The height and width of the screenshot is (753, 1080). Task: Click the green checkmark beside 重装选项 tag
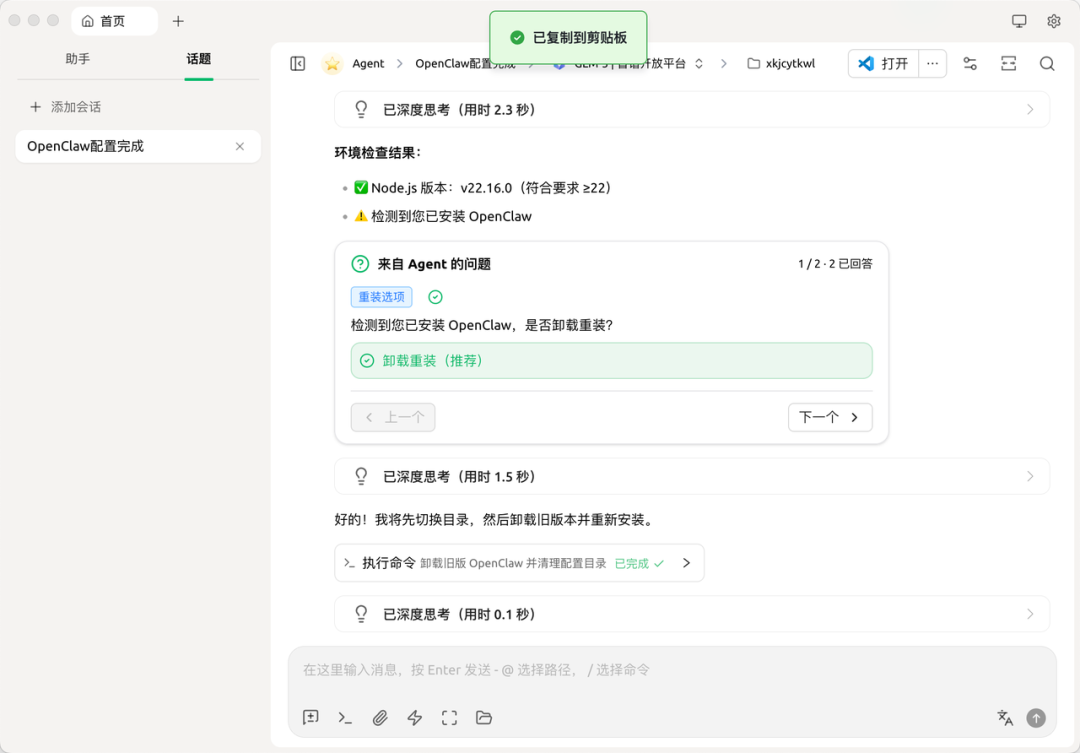[434, 296]
